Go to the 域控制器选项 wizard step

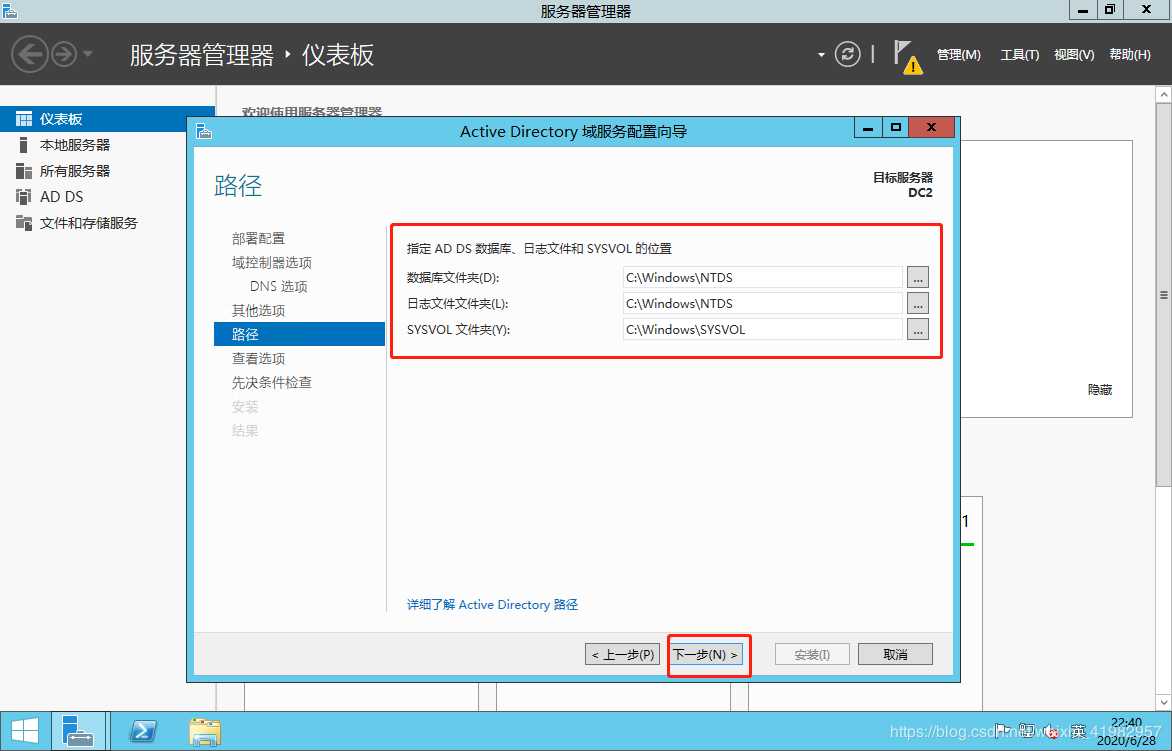(x=271, y=262)
